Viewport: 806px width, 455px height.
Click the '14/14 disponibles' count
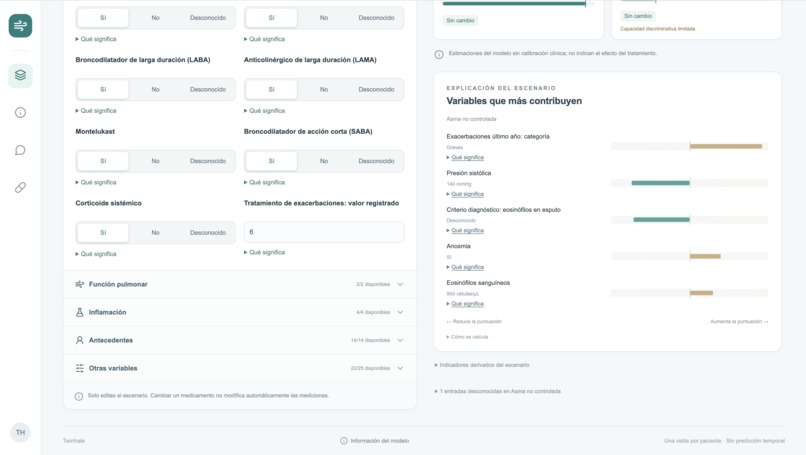coord(370,340)
